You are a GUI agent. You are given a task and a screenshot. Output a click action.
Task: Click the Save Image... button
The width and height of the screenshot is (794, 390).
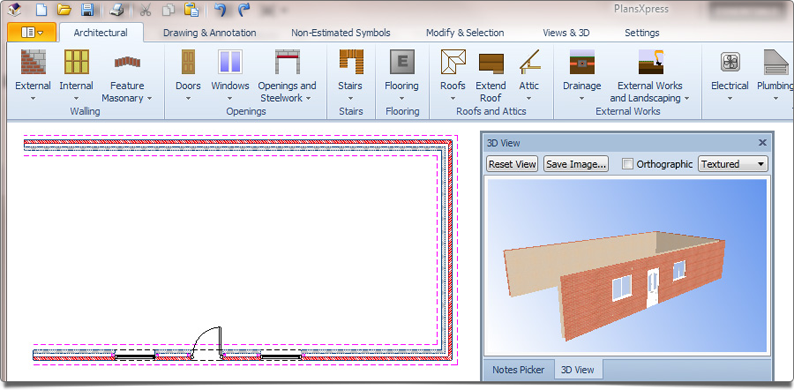[x=576, y=164]
